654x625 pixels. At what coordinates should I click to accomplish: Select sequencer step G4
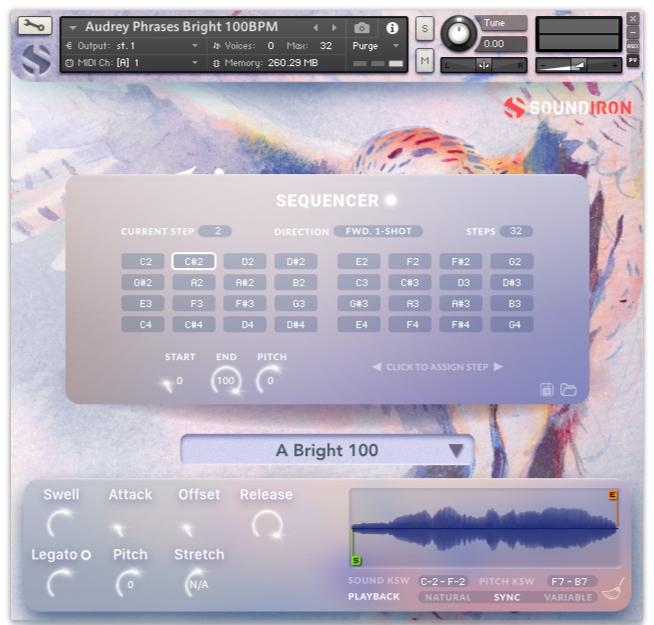point(512,324)
